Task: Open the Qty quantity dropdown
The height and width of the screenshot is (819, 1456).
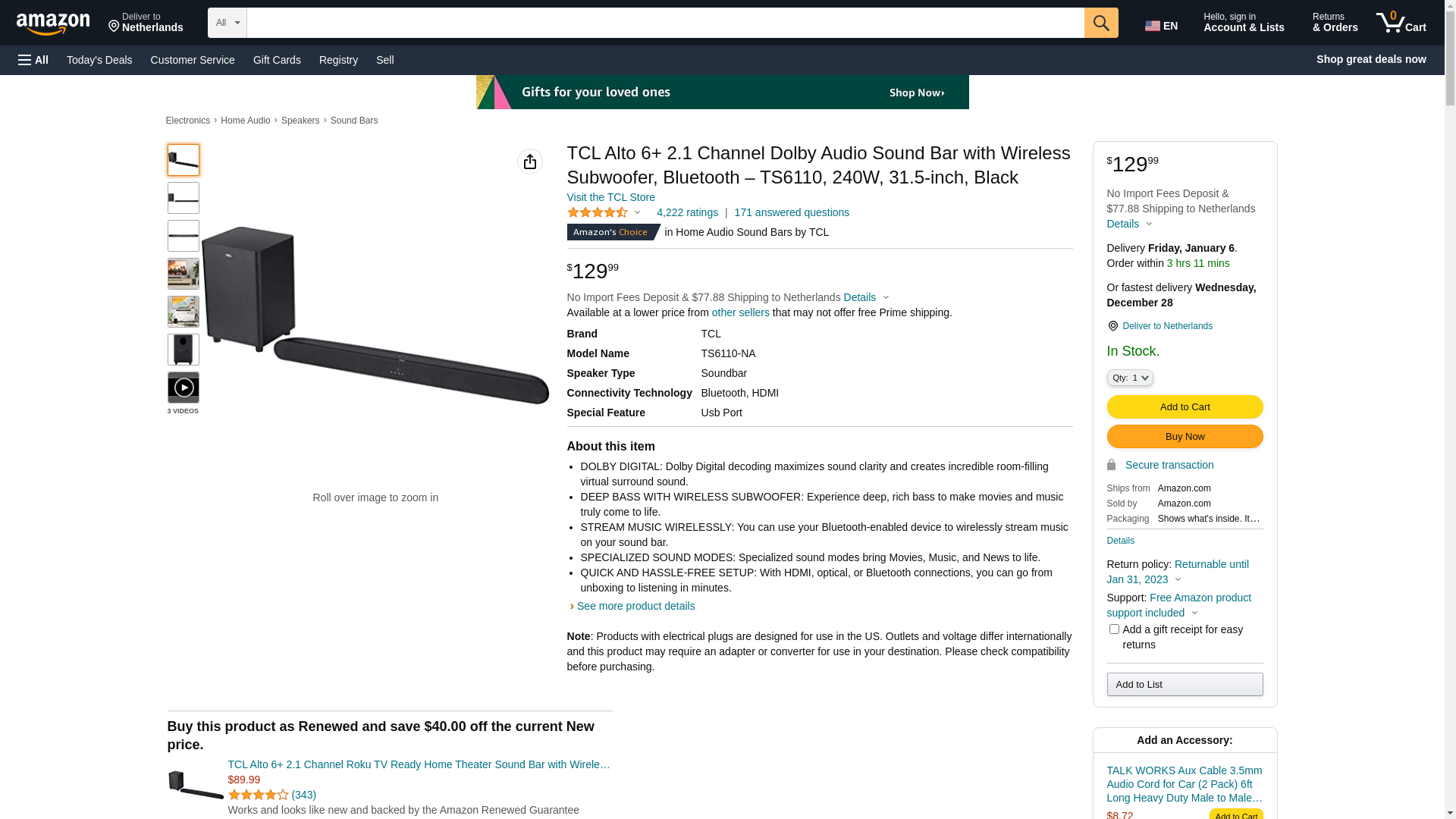Action: tap(1129, 378)
